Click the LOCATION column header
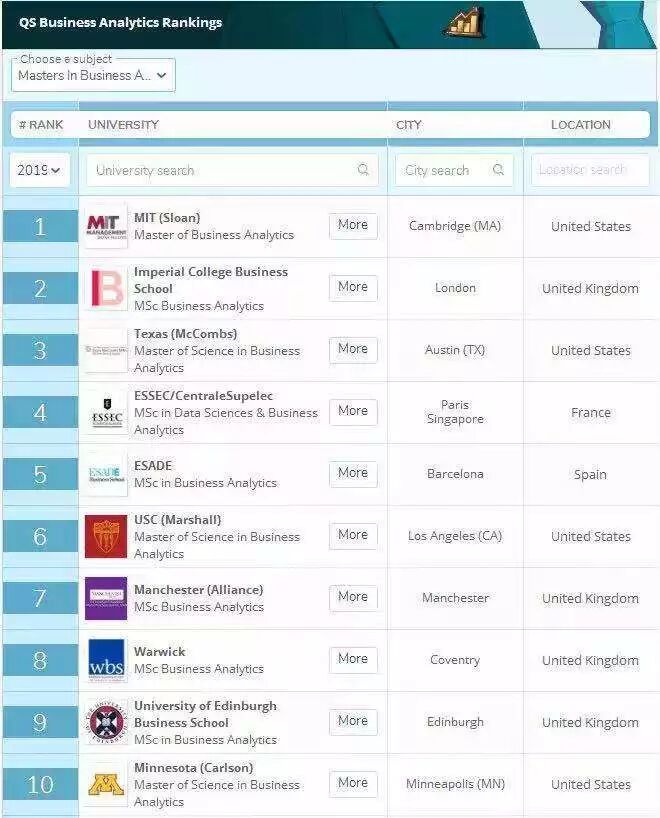 [x=581, y=125]
